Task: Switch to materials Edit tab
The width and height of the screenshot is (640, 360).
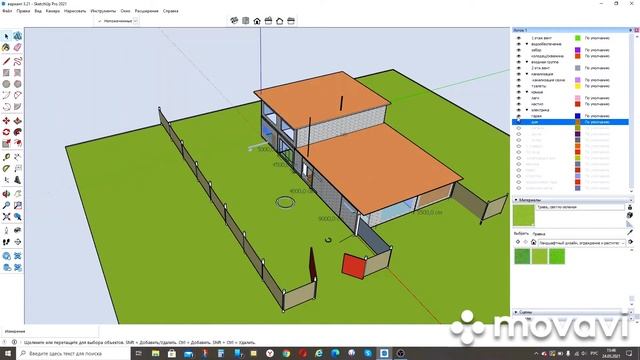Action: (x=539, y=234)
